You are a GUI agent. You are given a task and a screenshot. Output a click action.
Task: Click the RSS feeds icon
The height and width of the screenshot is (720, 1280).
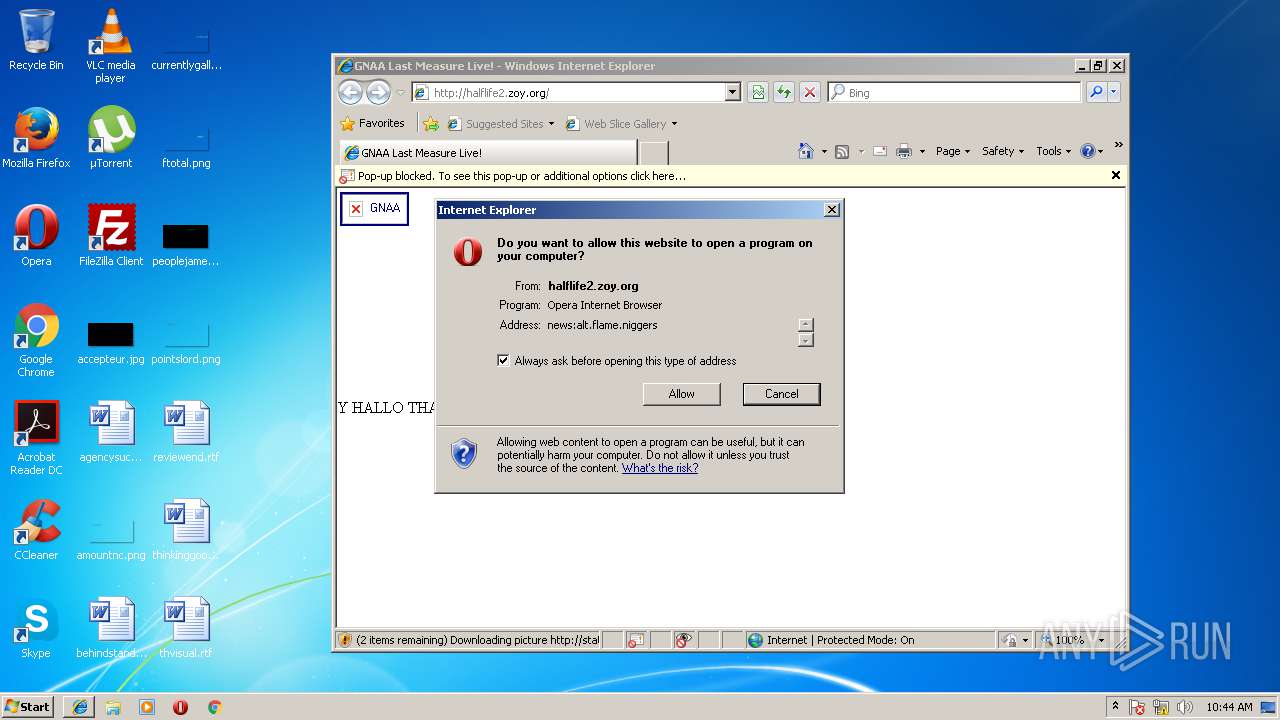coord(842,151)
